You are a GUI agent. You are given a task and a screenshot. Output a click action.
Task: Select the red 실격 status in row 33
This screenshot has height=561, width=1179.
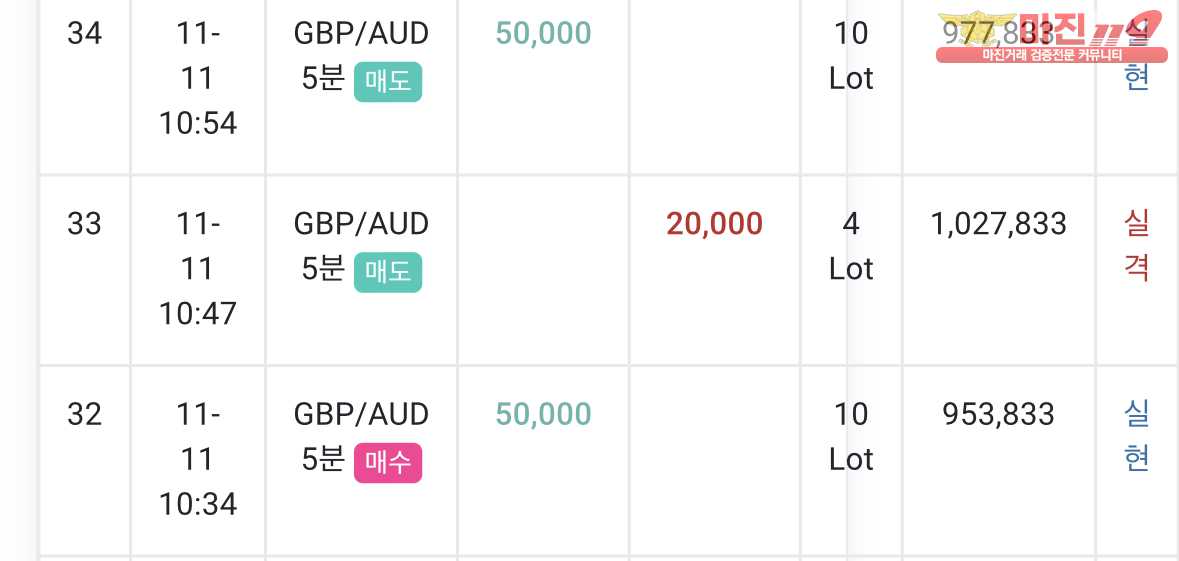pos(1136,246)
